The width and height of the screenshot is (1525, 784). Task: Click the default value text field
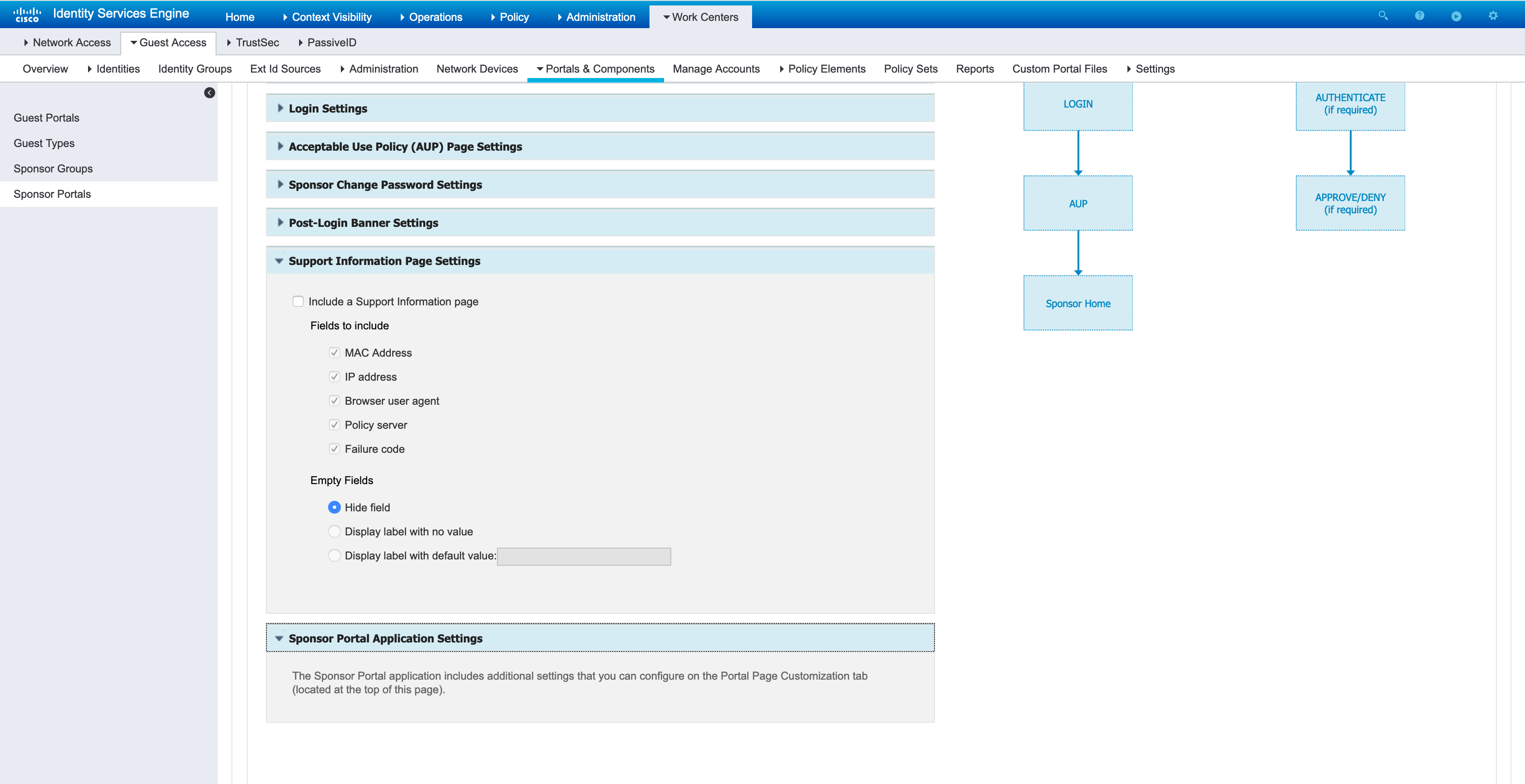coord(584,557)
